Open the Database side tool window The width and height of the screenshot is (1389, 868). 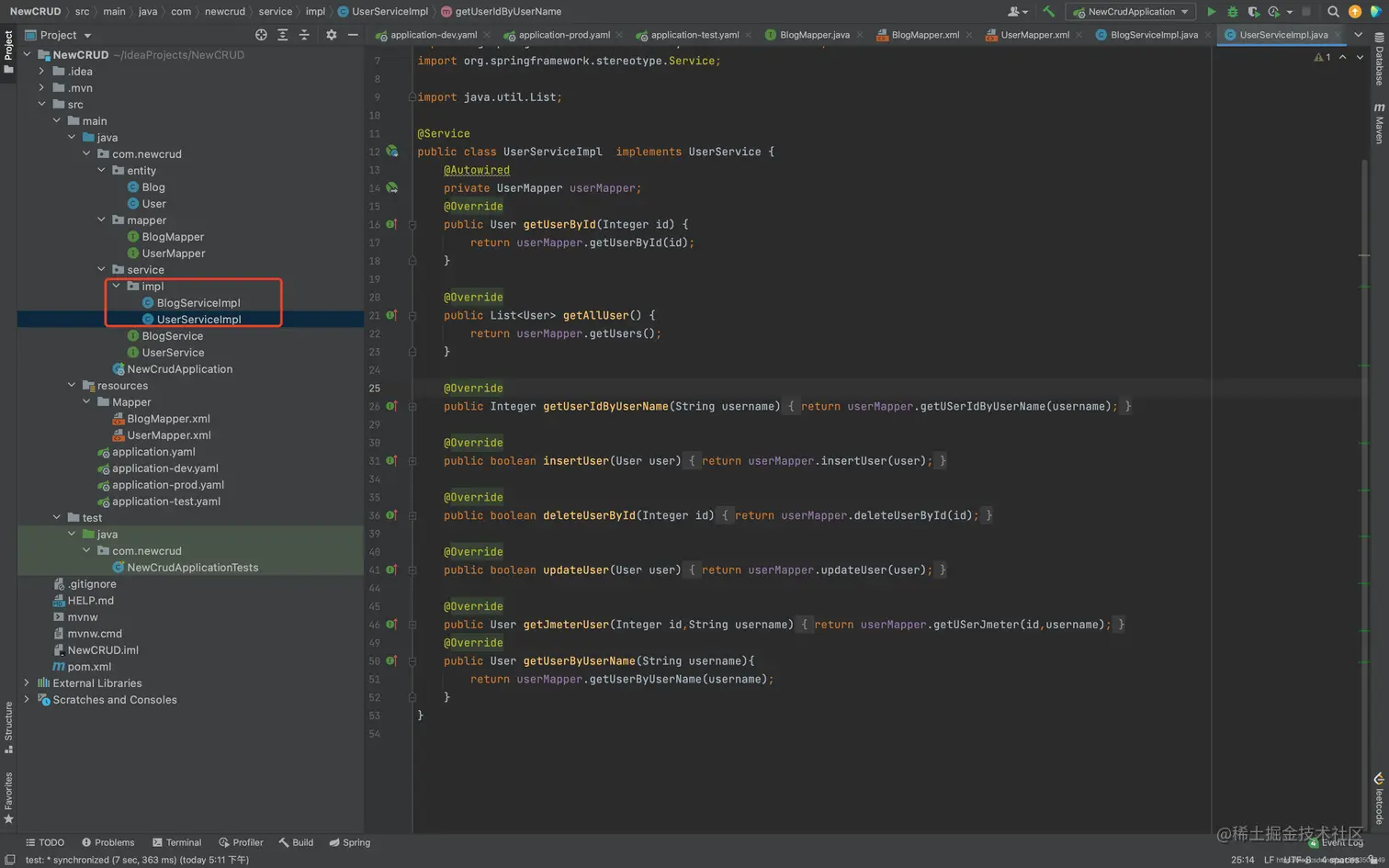pos(1379,59)
